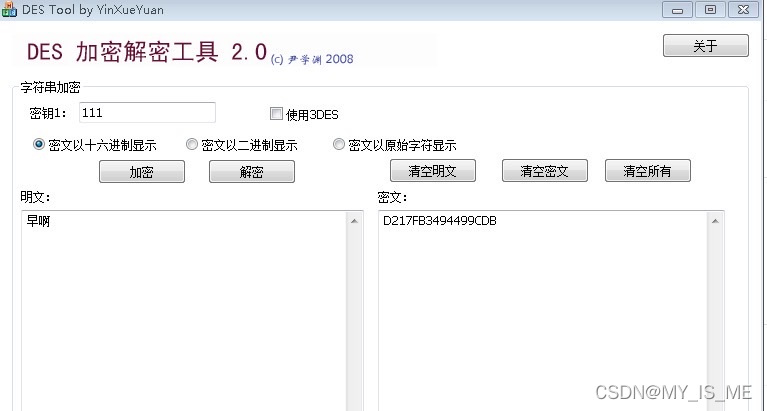Click the ciphertext value D217FB3494499CDB
Screen dimensions: 767x411
440,221
